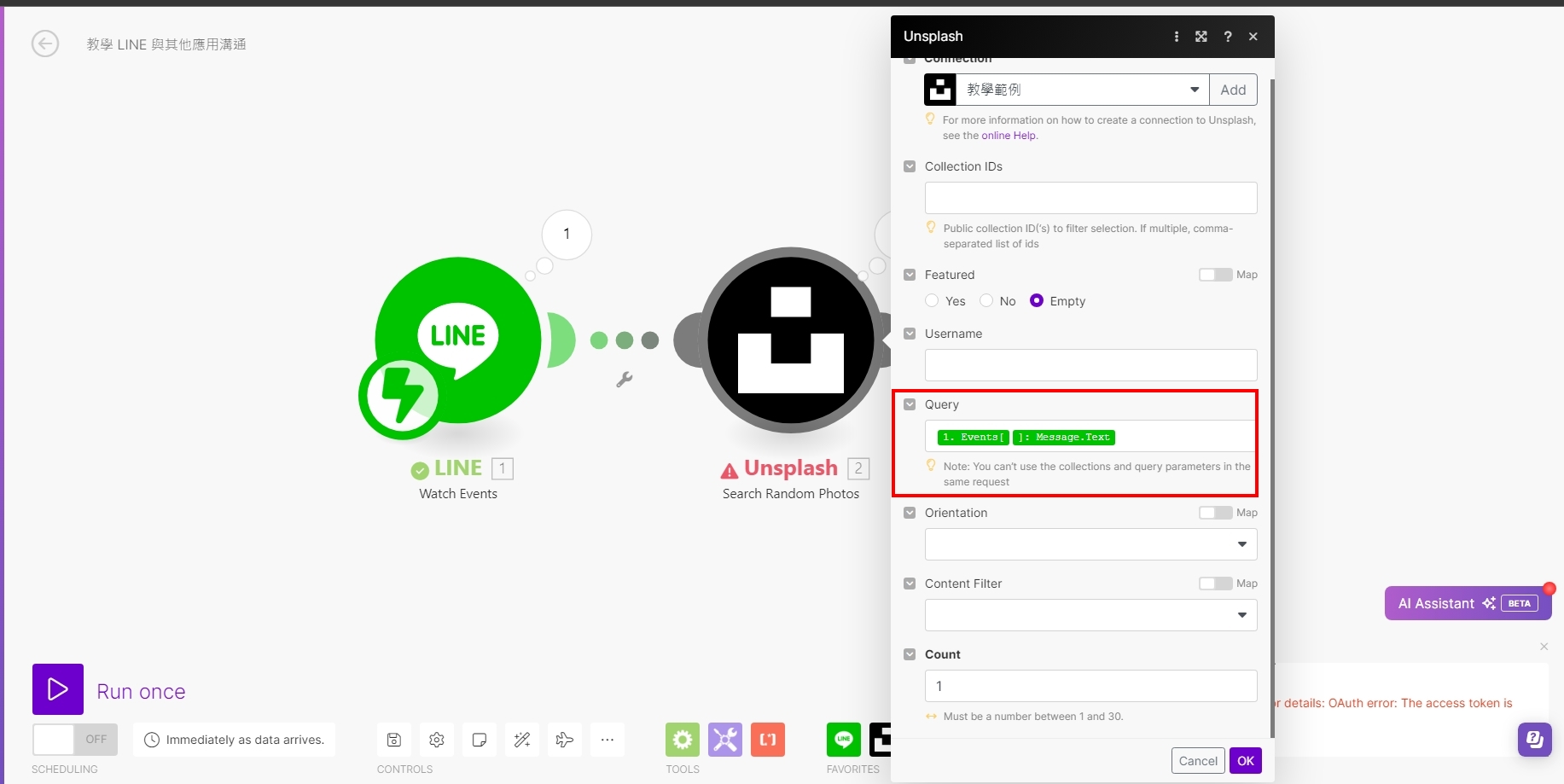Select the No radio for Featured
This screenshot has width=1564, height=784.
(986, 301)
